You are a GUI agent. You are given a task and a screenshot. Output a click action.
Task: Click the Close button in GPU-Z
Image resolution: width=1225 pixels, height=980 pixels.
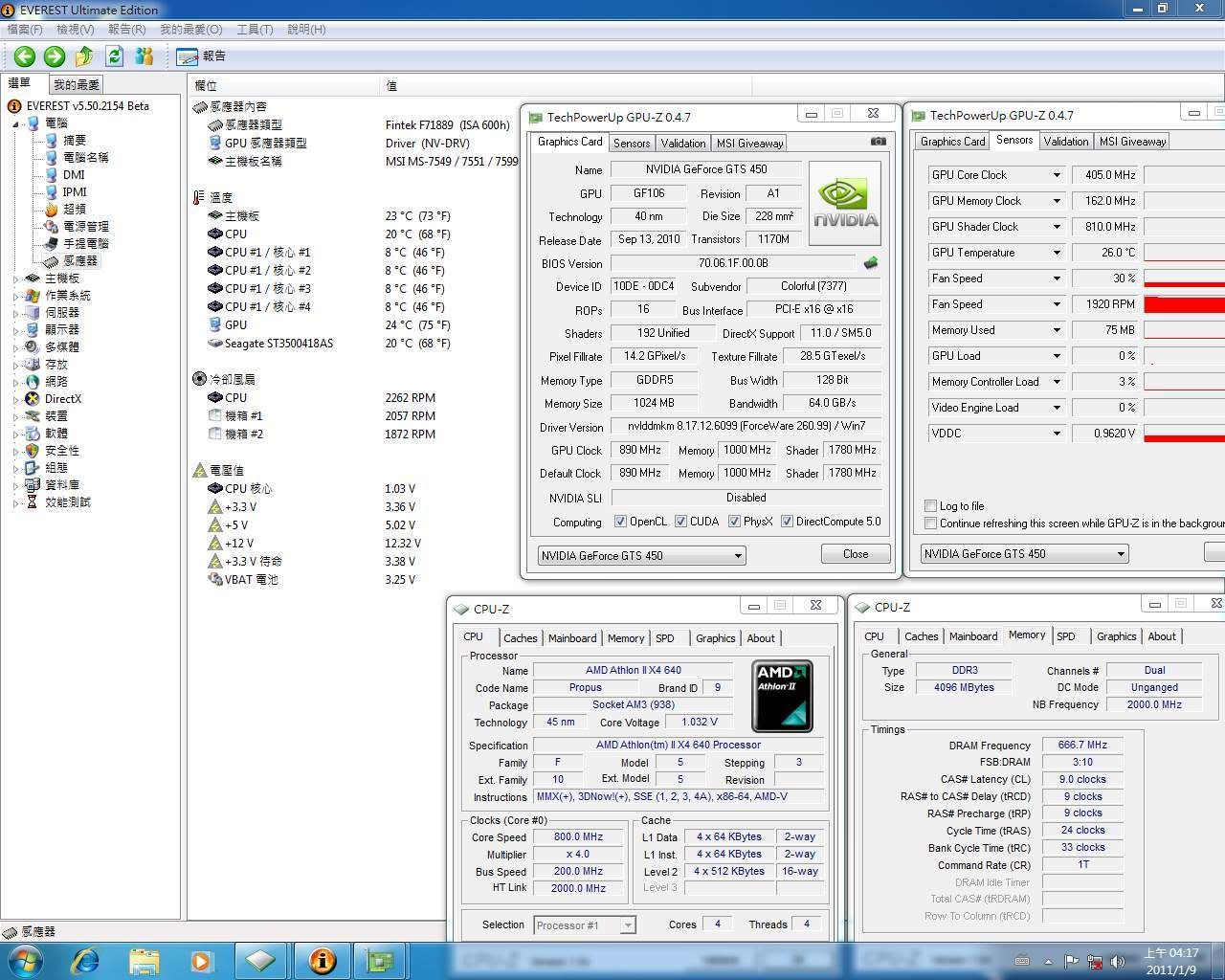point(855,554)
